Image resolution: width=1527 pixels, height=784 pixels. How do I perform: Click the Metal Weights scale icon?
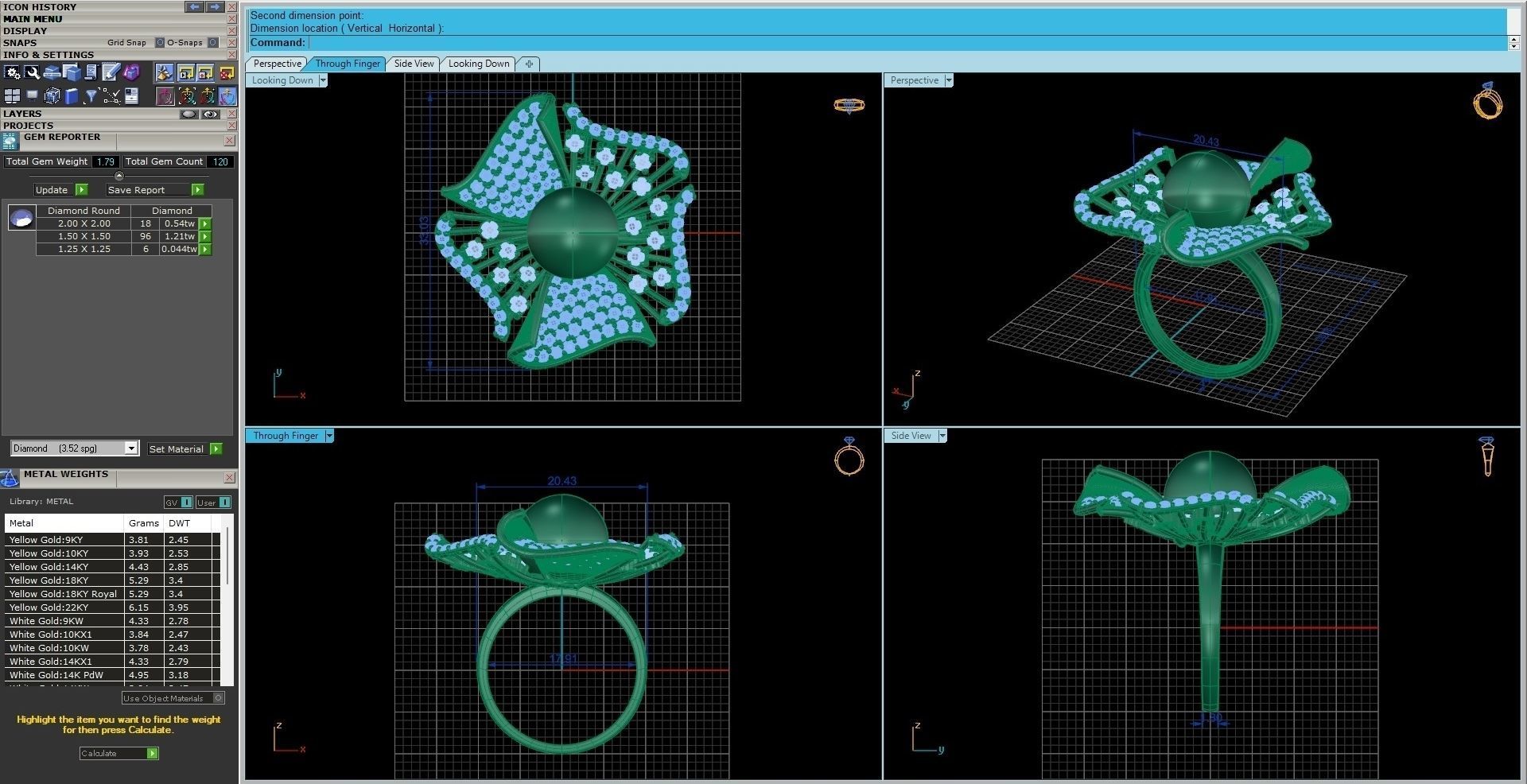coord(10,478)
